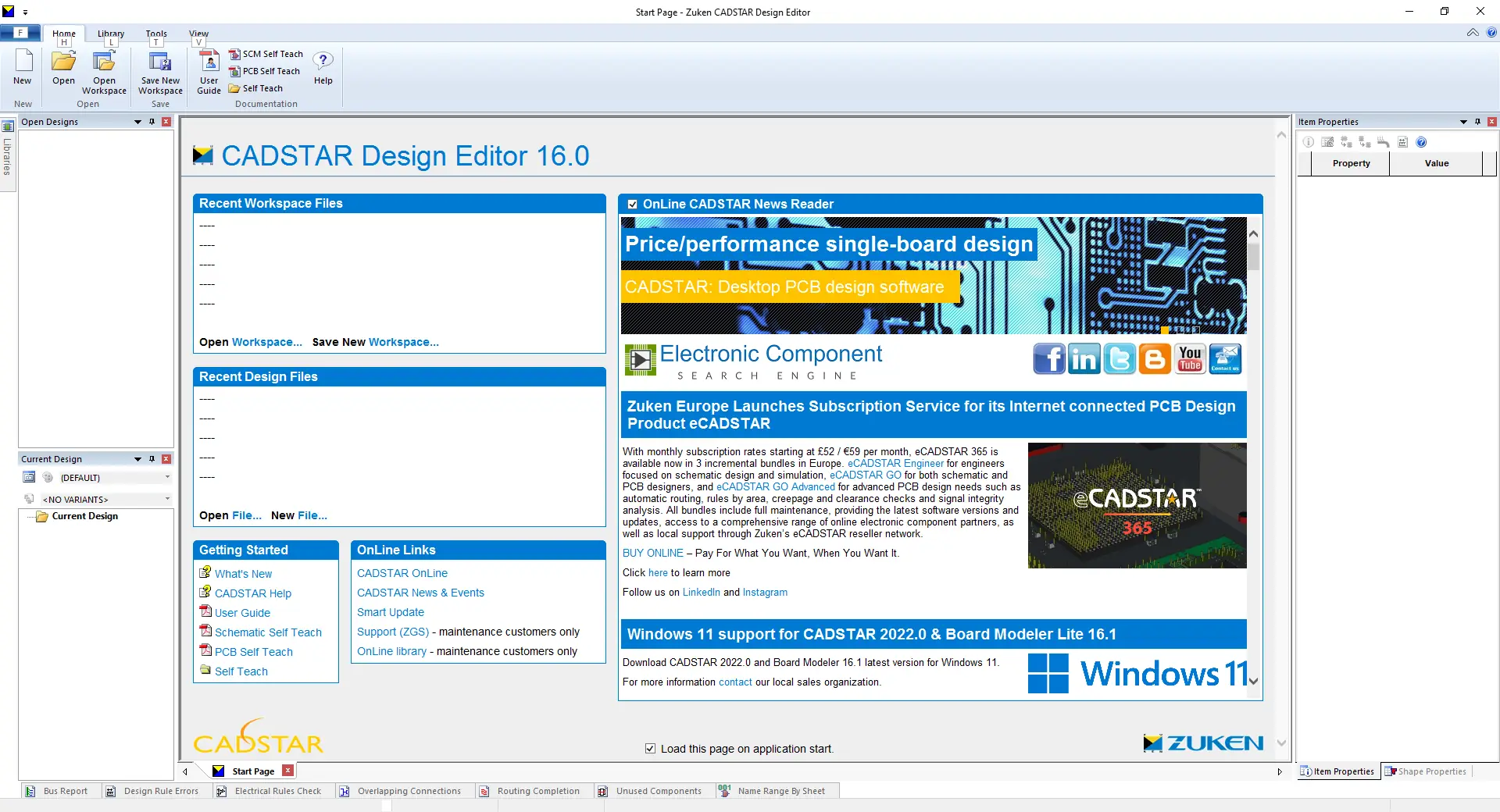Pin the Item Properties panel
The width and height of the screenshot is (1500, 812).
[1477, 122]
